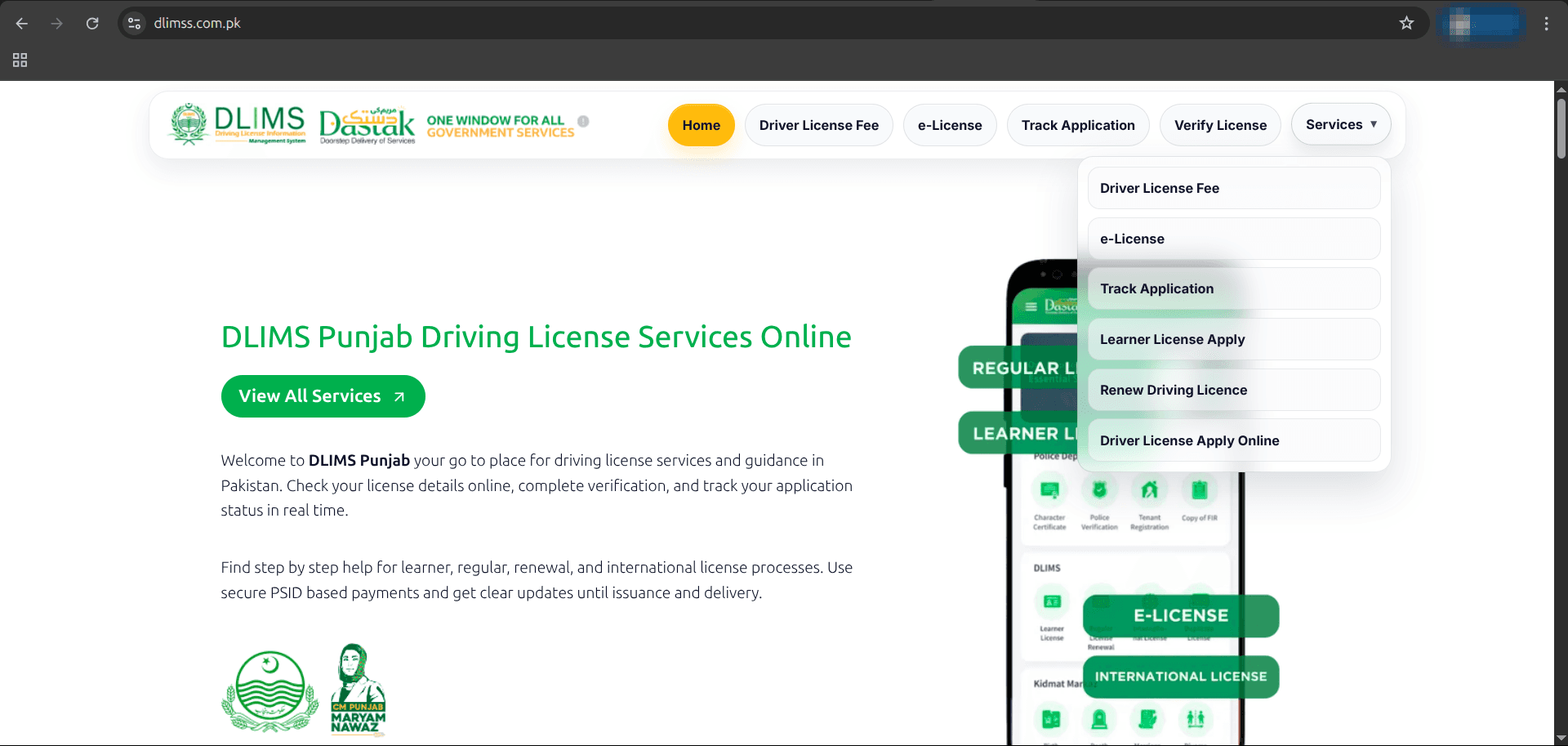
Task: Click the DLIMS logo
Action: click(x=238, y=124)
